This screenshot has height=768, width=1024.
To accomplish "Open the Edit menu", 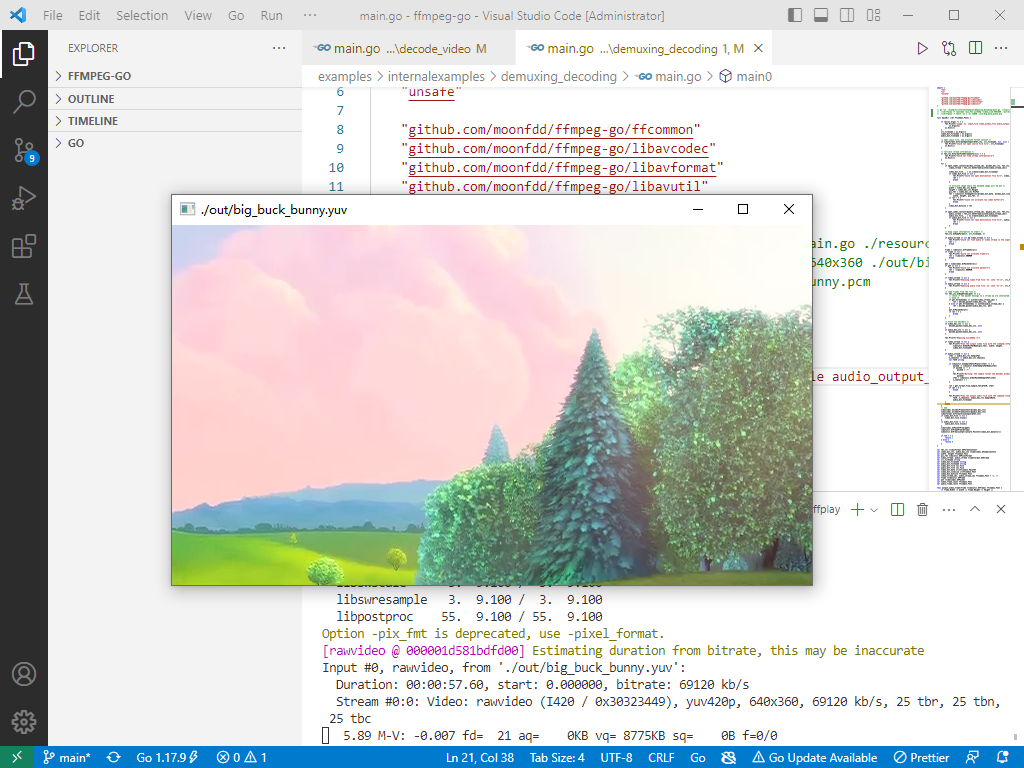I will [89, 15].
